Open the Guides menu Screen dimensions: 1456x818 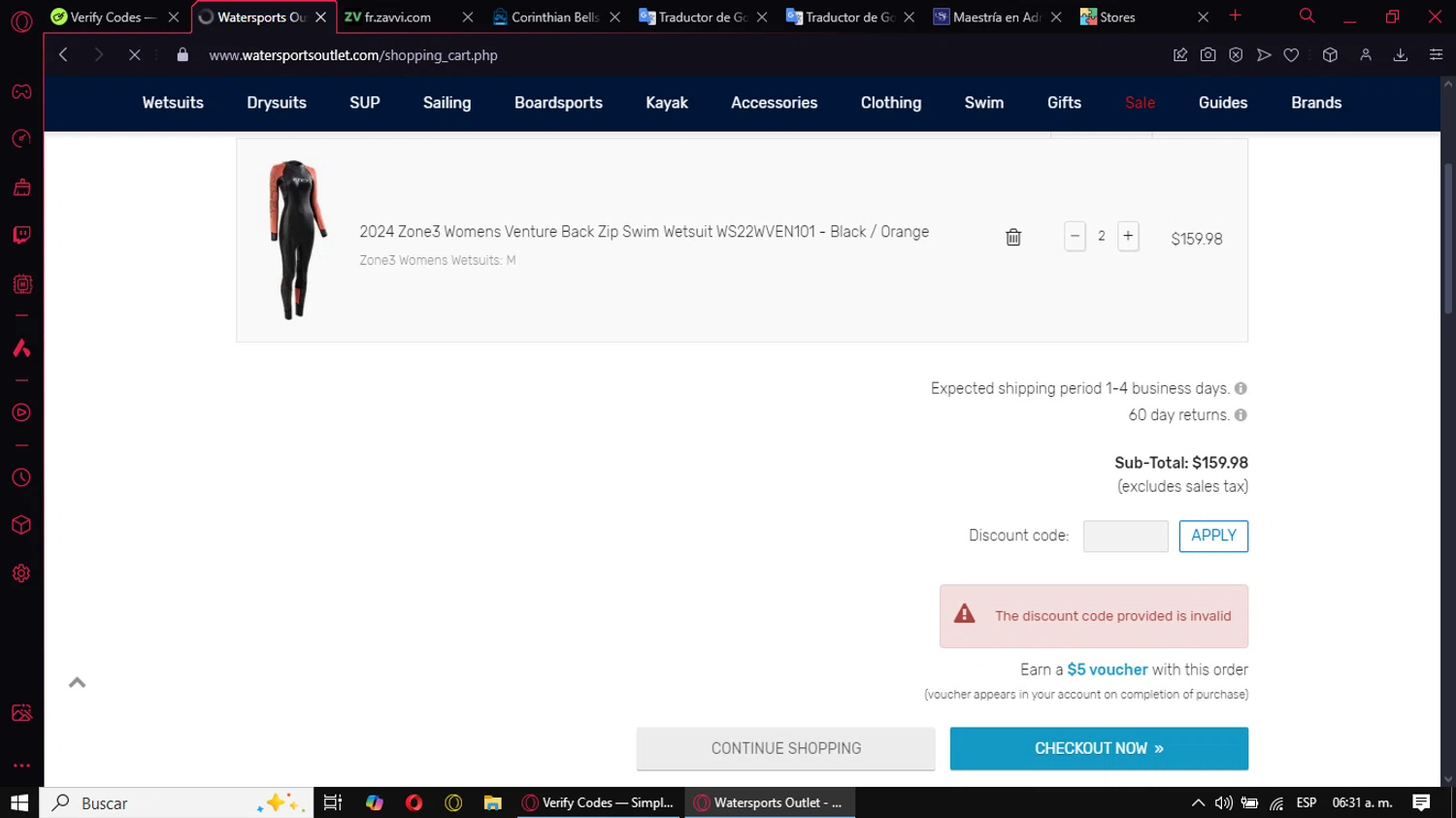(1223, 103)
